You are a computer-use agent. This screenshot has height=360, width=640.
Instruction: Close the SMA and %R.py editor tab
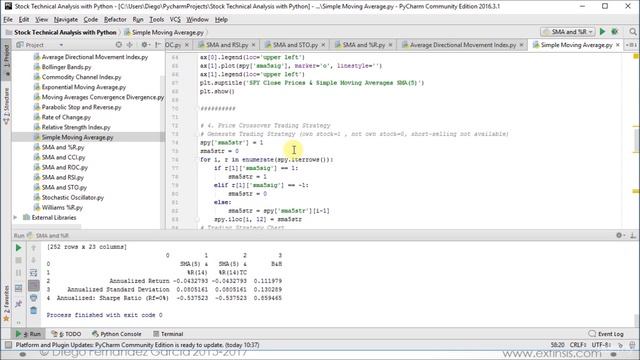(390, 45)
